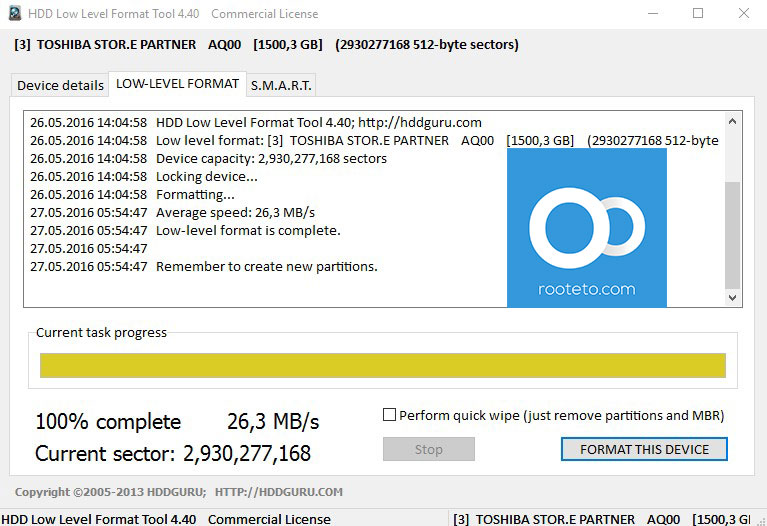Click the 'Average speed: 26,3 MB/s' log entry
767x526 pixels.
pyautogui.click(x=172, y=212)
